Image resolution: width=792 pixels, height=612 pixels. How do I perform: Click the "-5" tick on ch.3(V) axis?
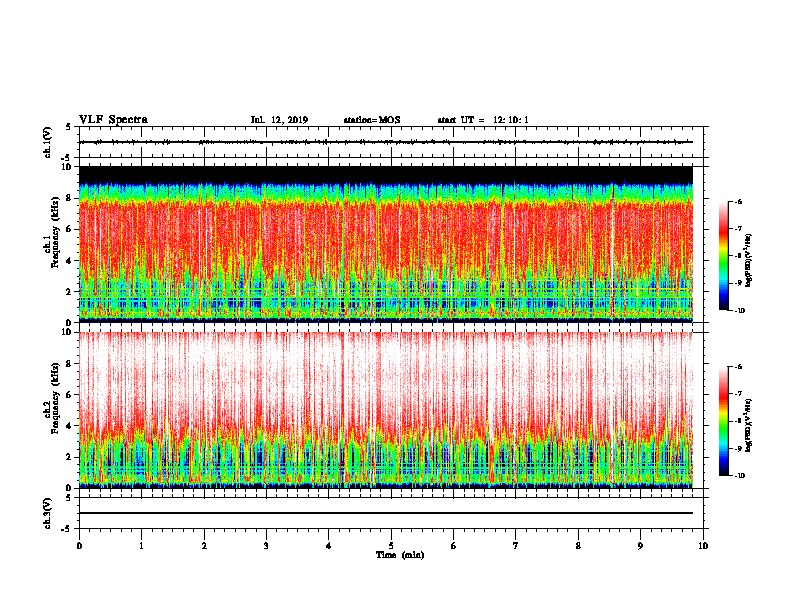point(67,529)
